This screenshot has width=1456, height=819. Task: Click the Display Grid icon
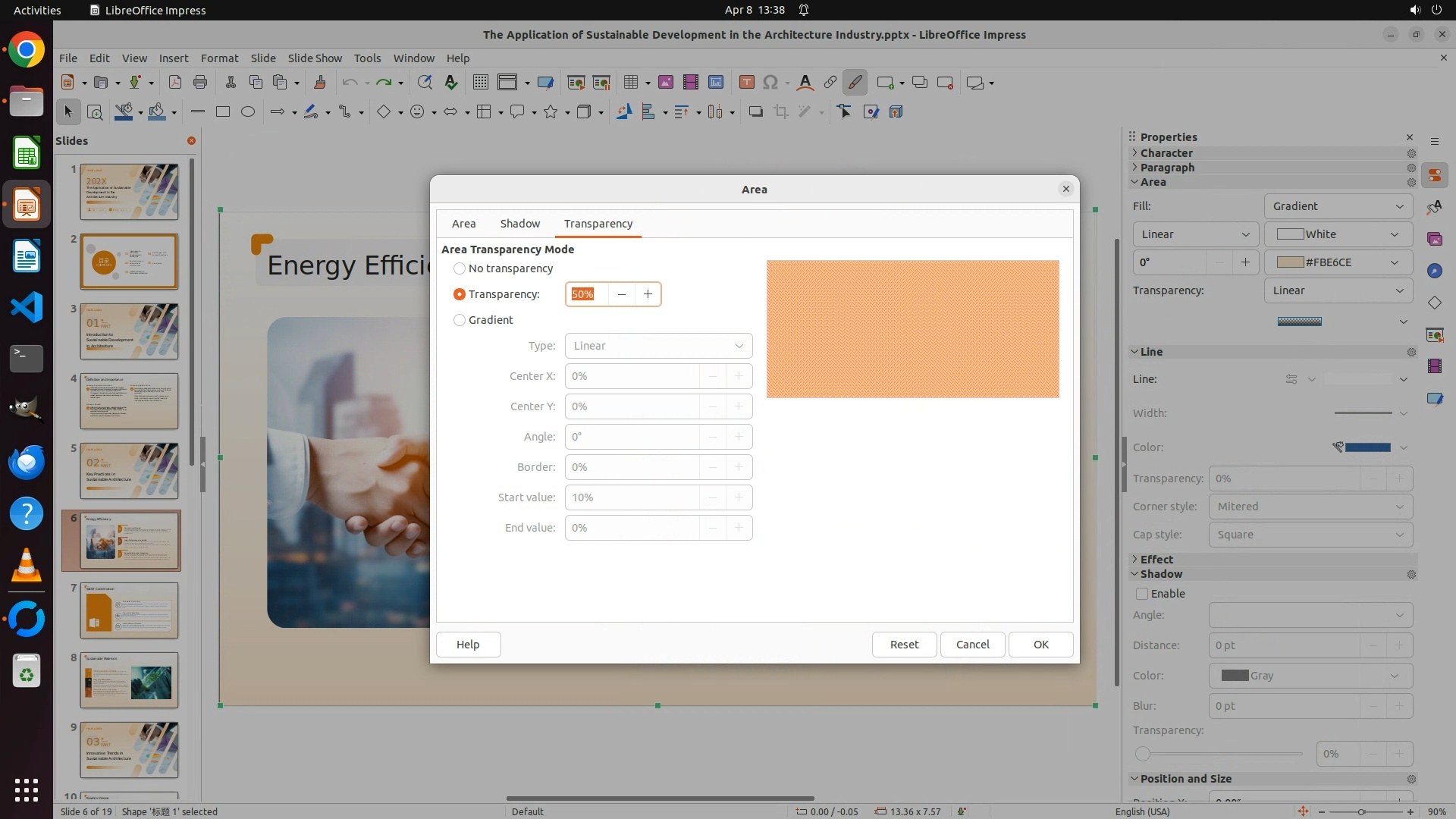(x=480, y=83)
